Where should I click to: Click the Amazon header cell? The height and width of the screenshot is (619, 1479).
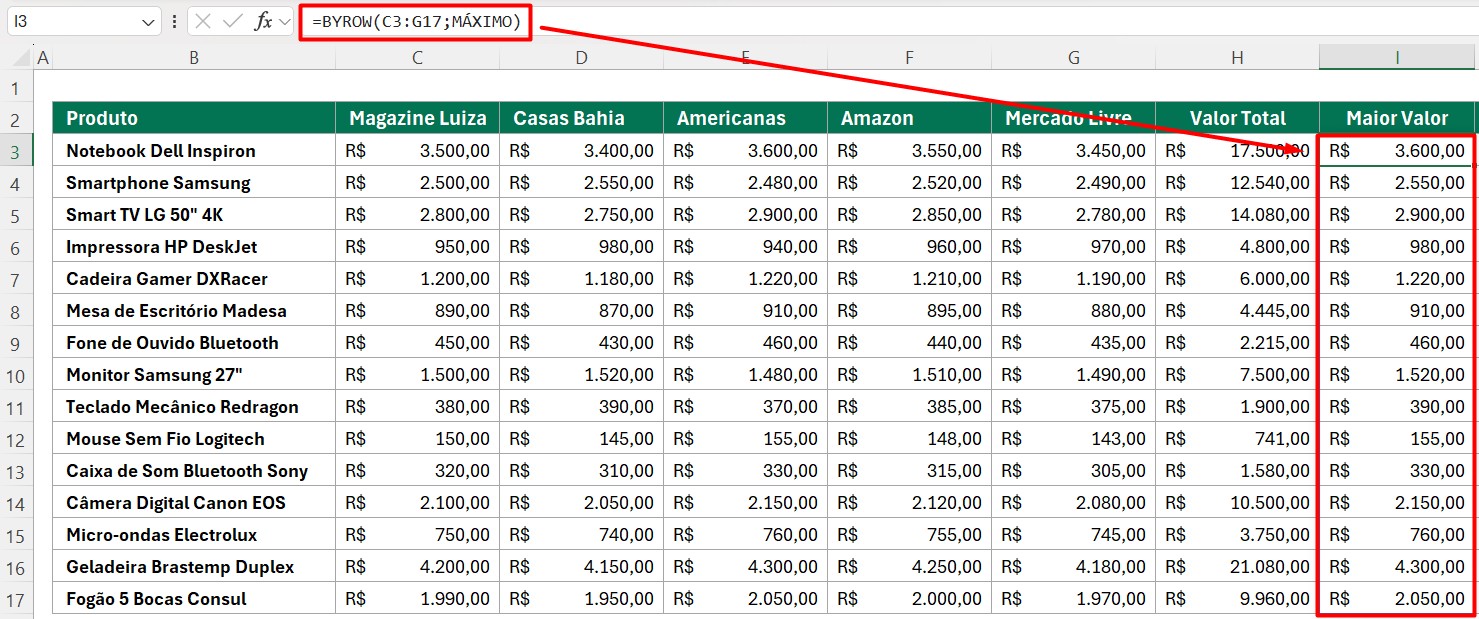point(909,118)
